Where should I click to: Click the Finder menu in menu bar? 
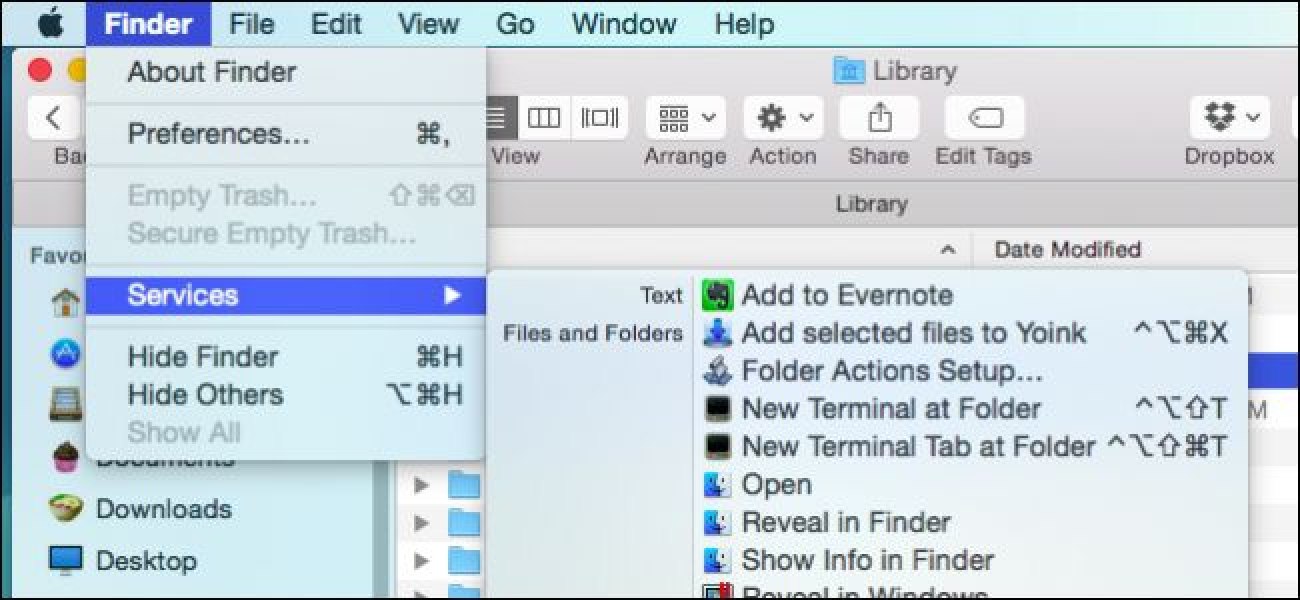[148, 23]
